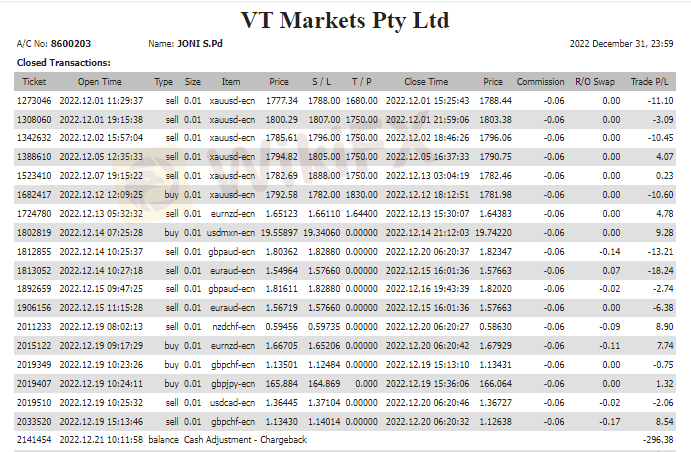Image resolution: width=691 pixels, height=452 pixels.
Task: Click the VT Markets Pty Ltd title
Action: coord(345,21)
